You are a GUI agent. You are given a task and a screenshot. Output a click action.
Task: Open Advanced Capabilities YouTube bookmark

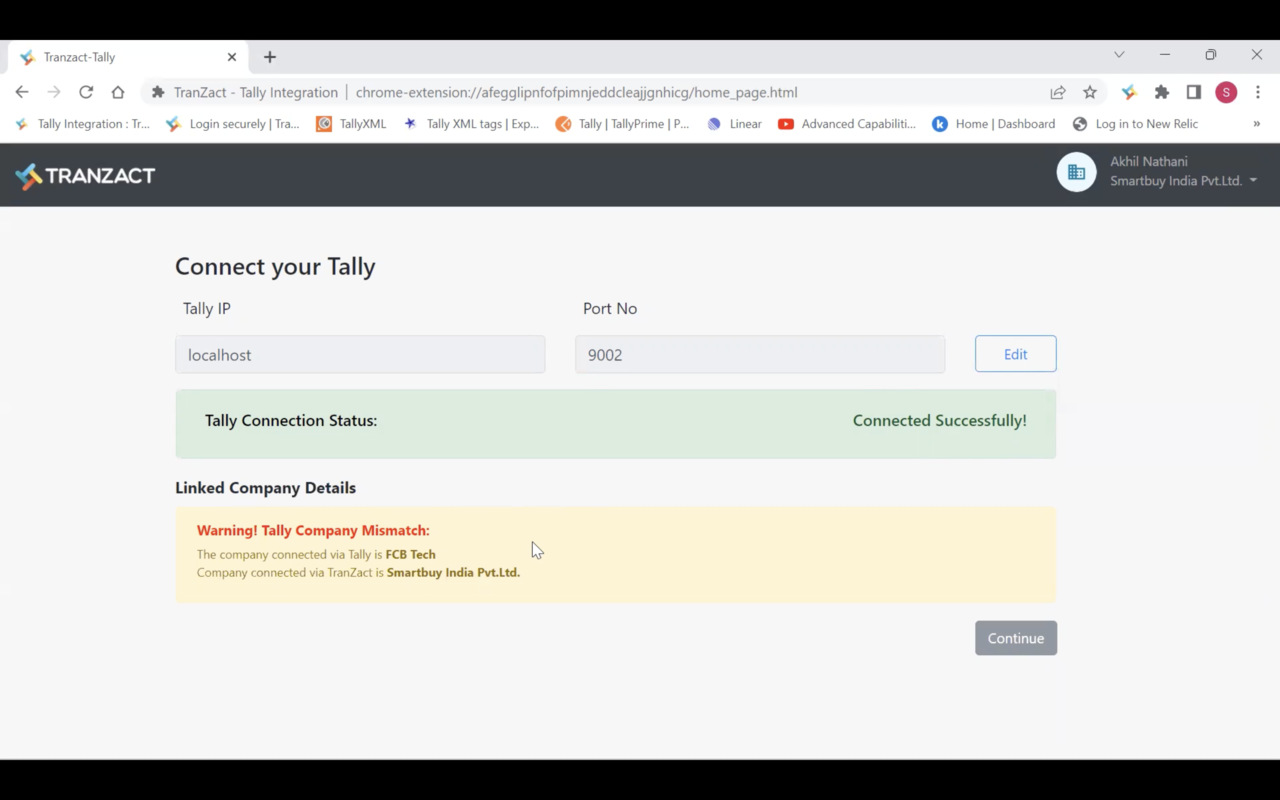pyautogui.click(x=847, y=124)
